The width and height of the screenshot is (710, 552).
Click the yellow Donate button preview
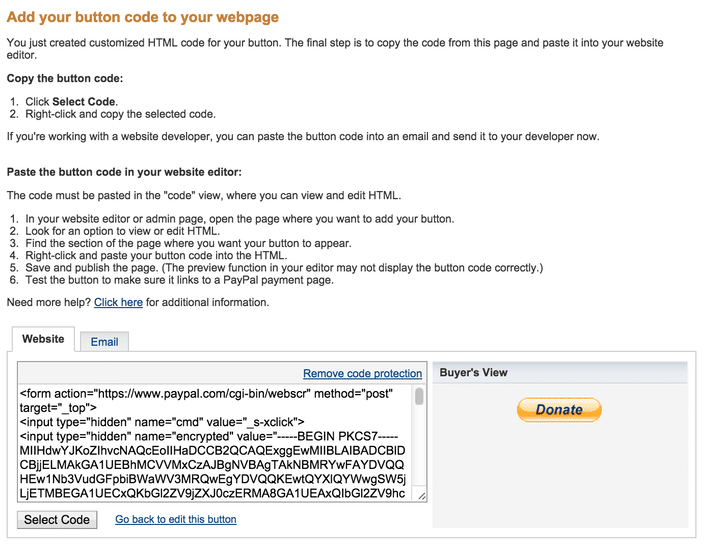(x=559, y=410)
